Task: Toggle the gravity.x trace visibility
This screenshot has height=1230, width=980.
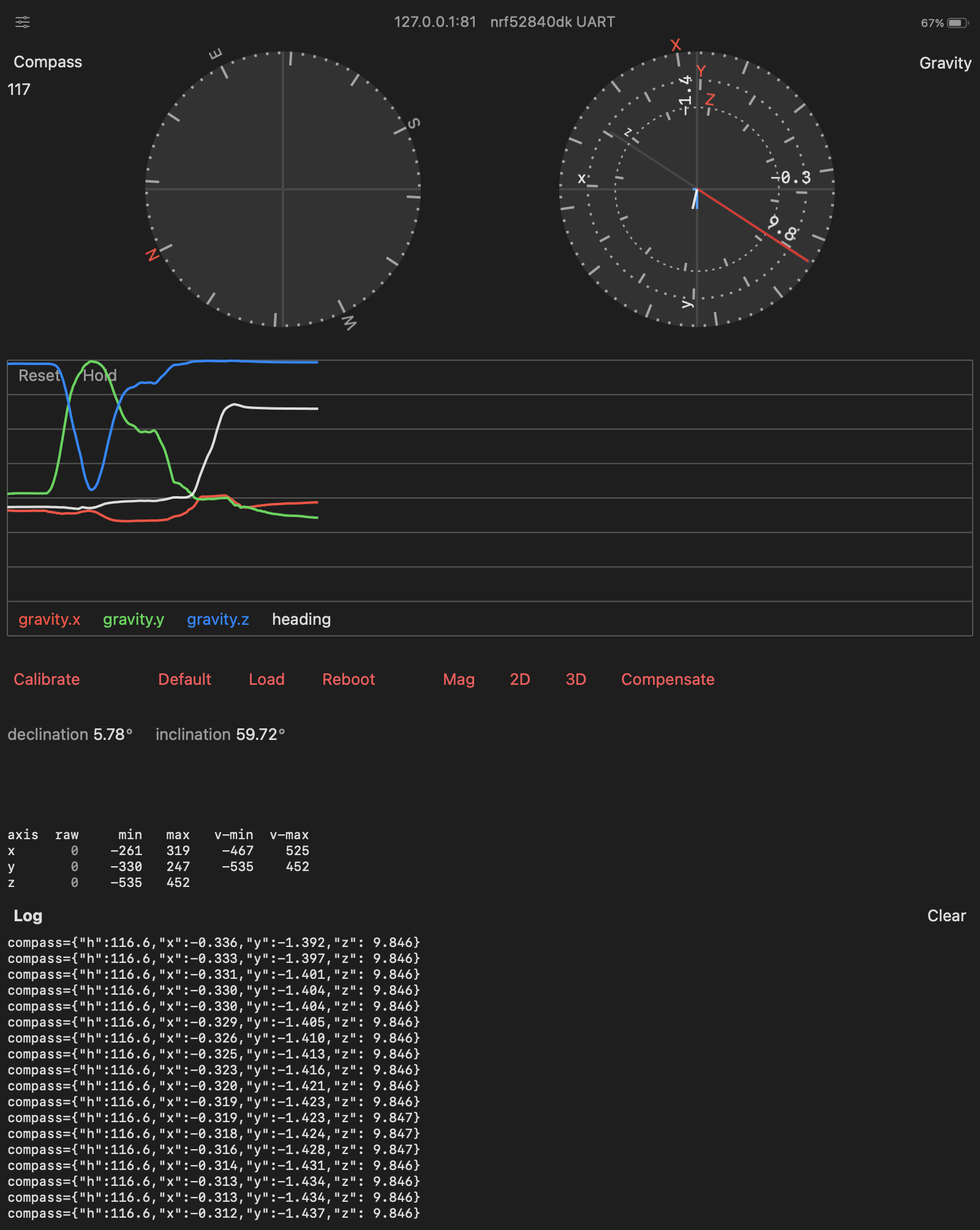Action: point(49,620)
